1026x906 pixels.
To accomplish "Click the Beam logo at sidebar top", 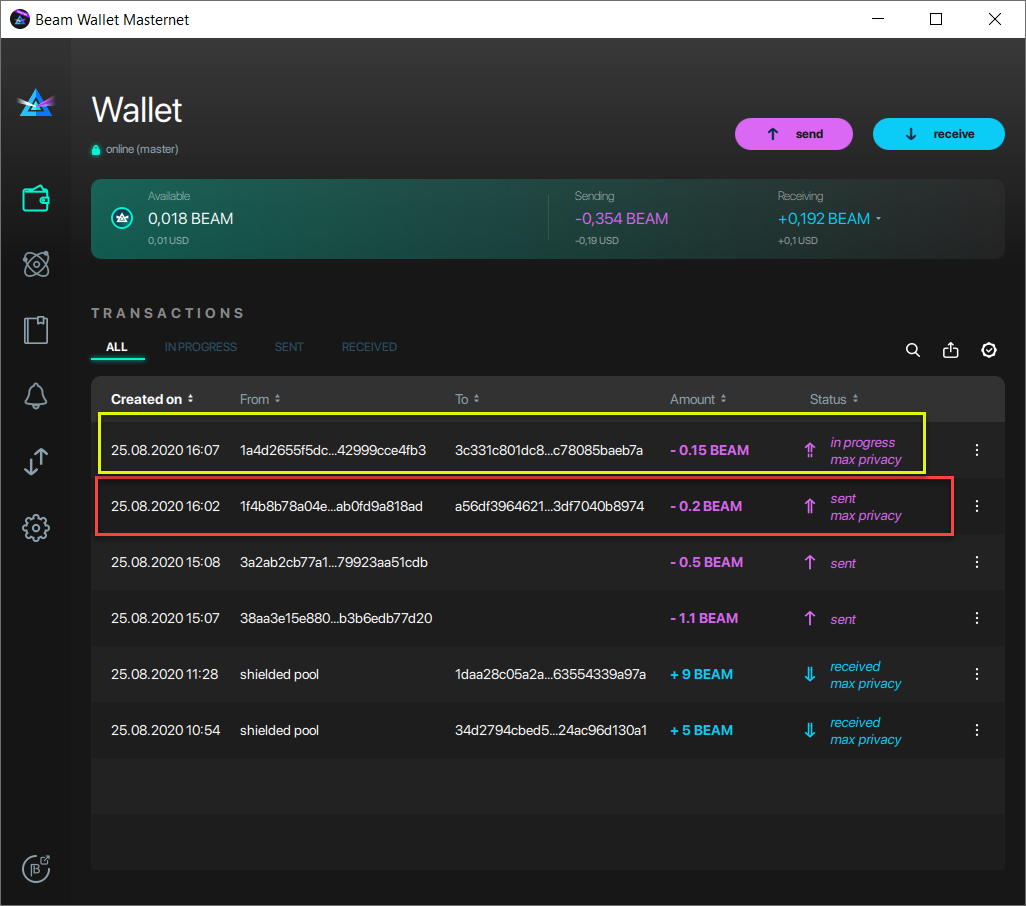I will pos(36,102).
